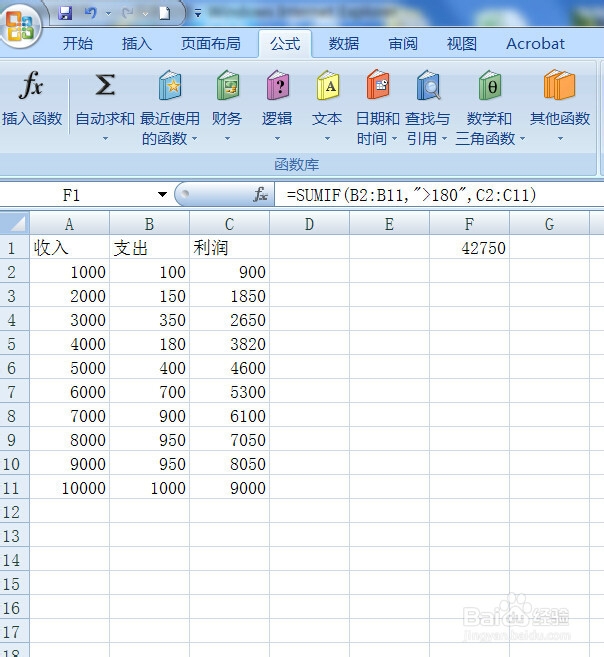This screenshot has width=604, height=657.
Task: Open the 页面布局 tab
Action: 211,44
